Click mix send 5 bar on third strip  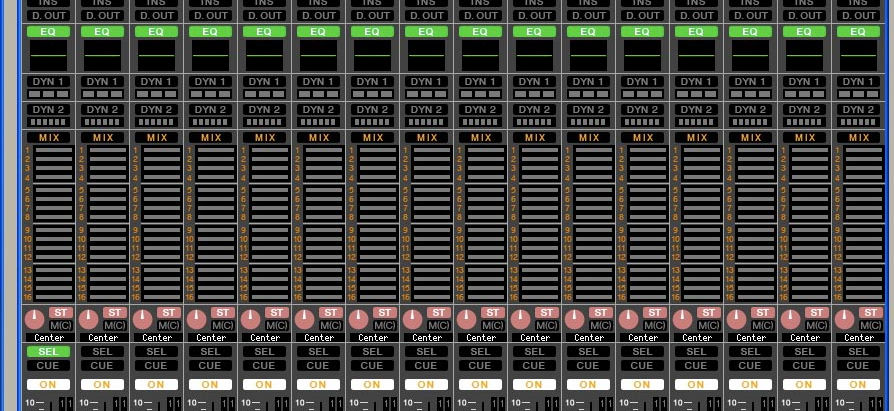pyautogui.click(x=162, y=190)
